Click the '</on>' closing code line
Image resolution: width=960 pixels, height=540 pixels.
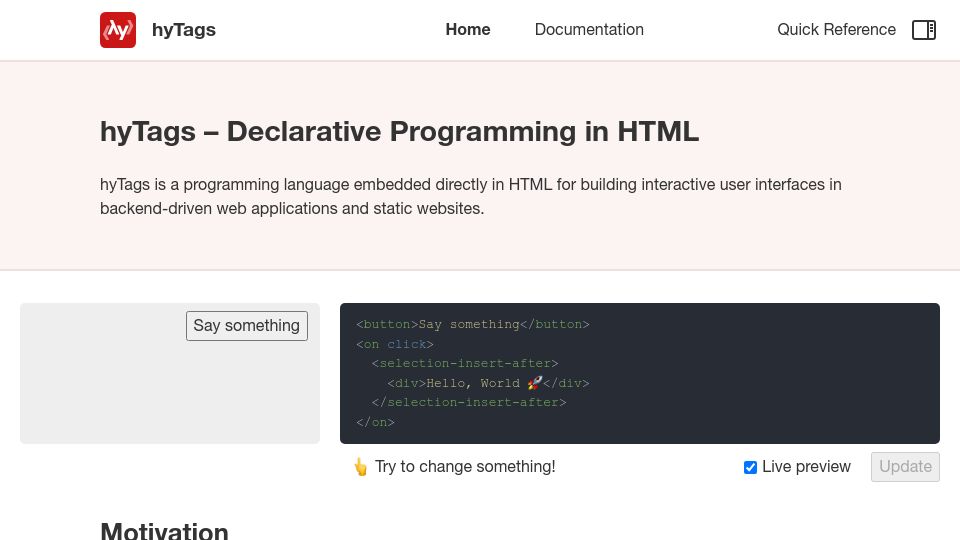pyautogui.click(x=375, y=422)
